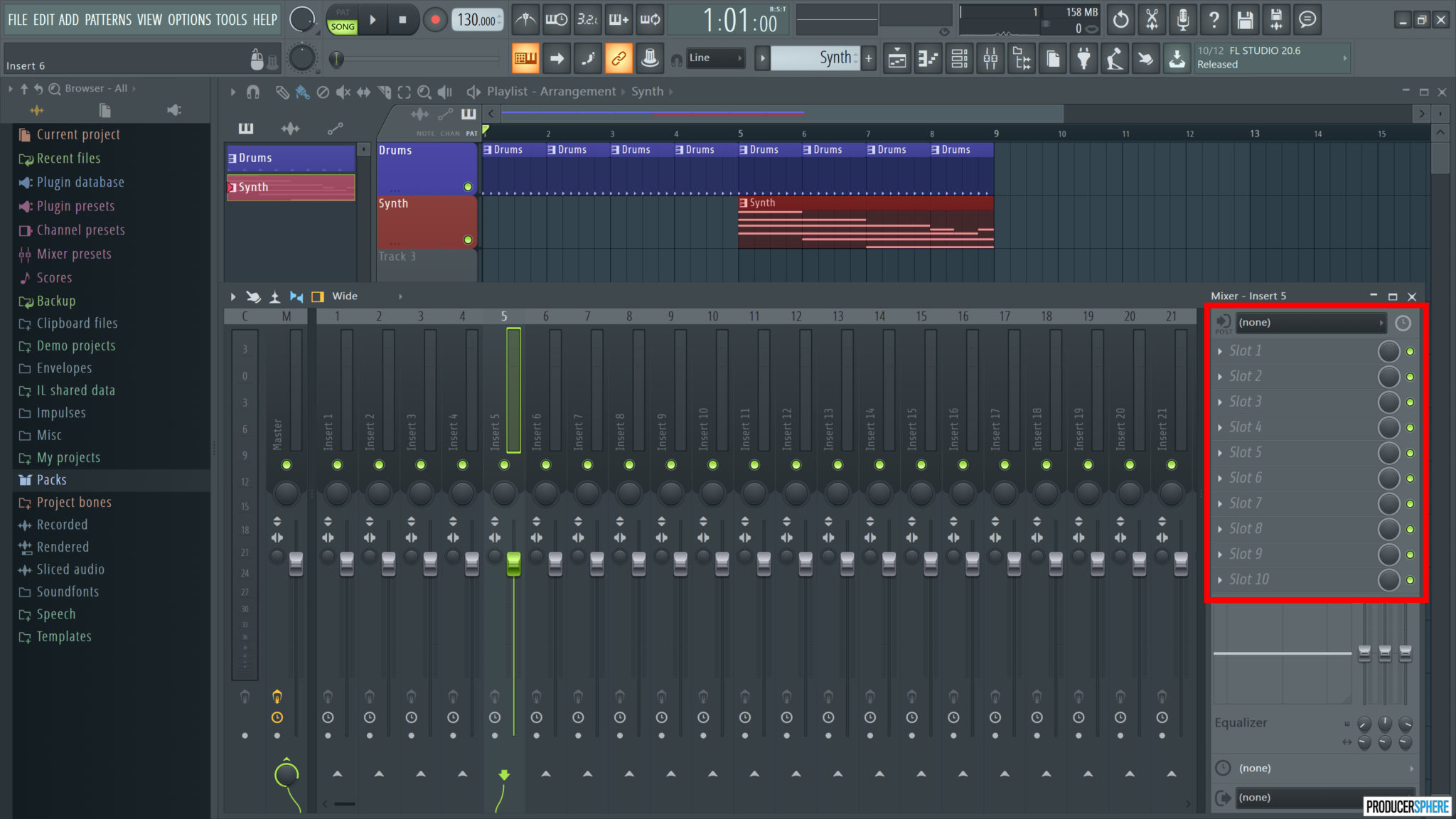Add a new pattern with the plus button
The image size is (1456, 819).
868,58
